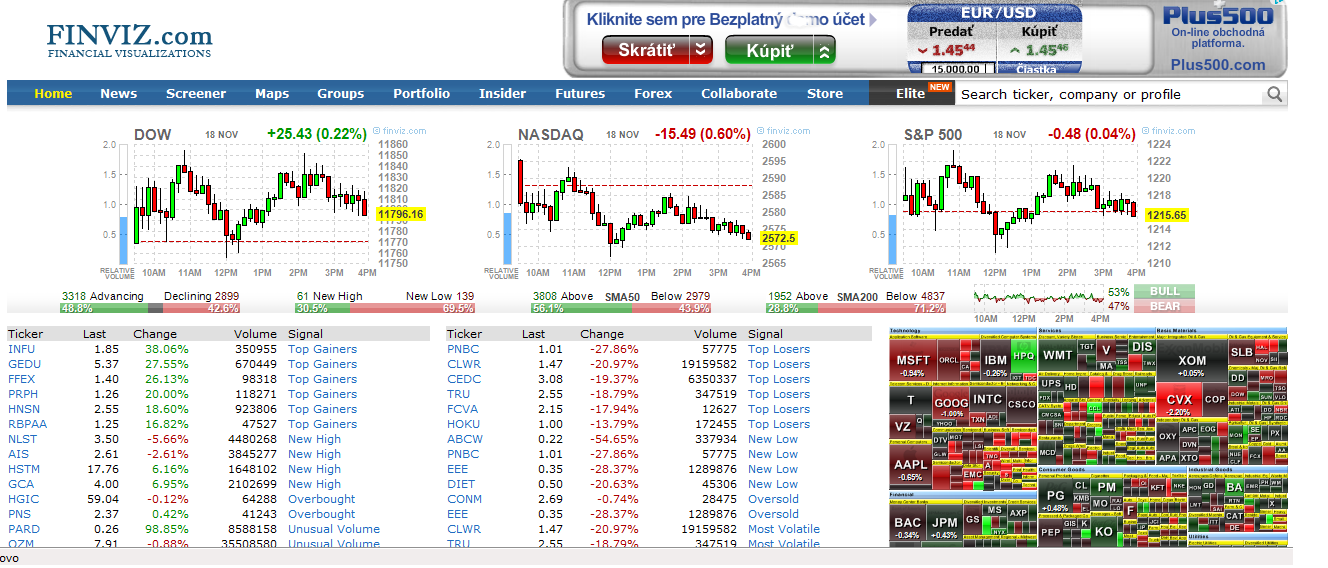Click Top Losers signal in CEDC row
The height and width of the screenshot is (568, 1328).
pos(779,379)
